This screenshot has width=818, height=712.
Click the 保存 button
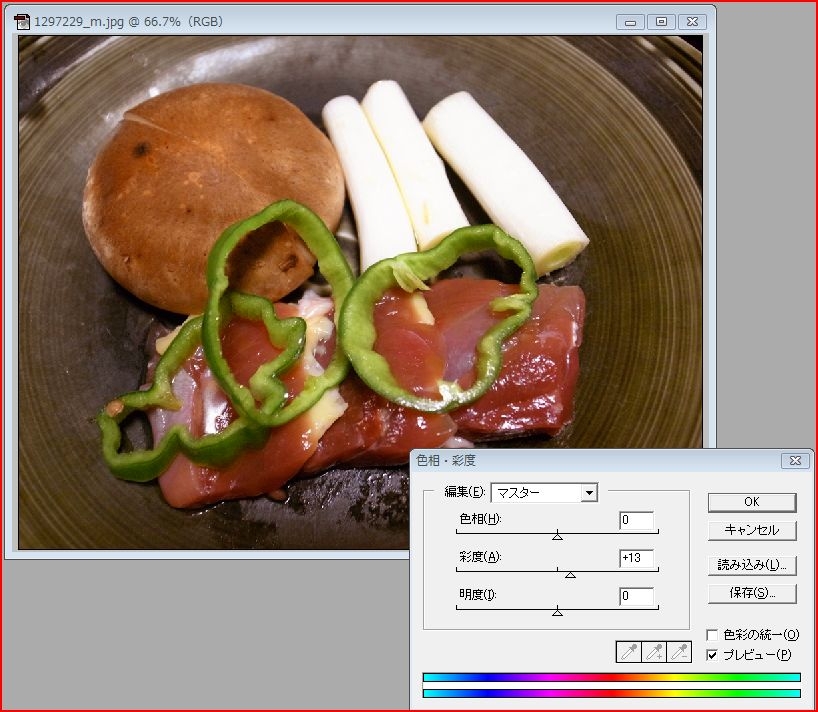[x=752, y=594]
